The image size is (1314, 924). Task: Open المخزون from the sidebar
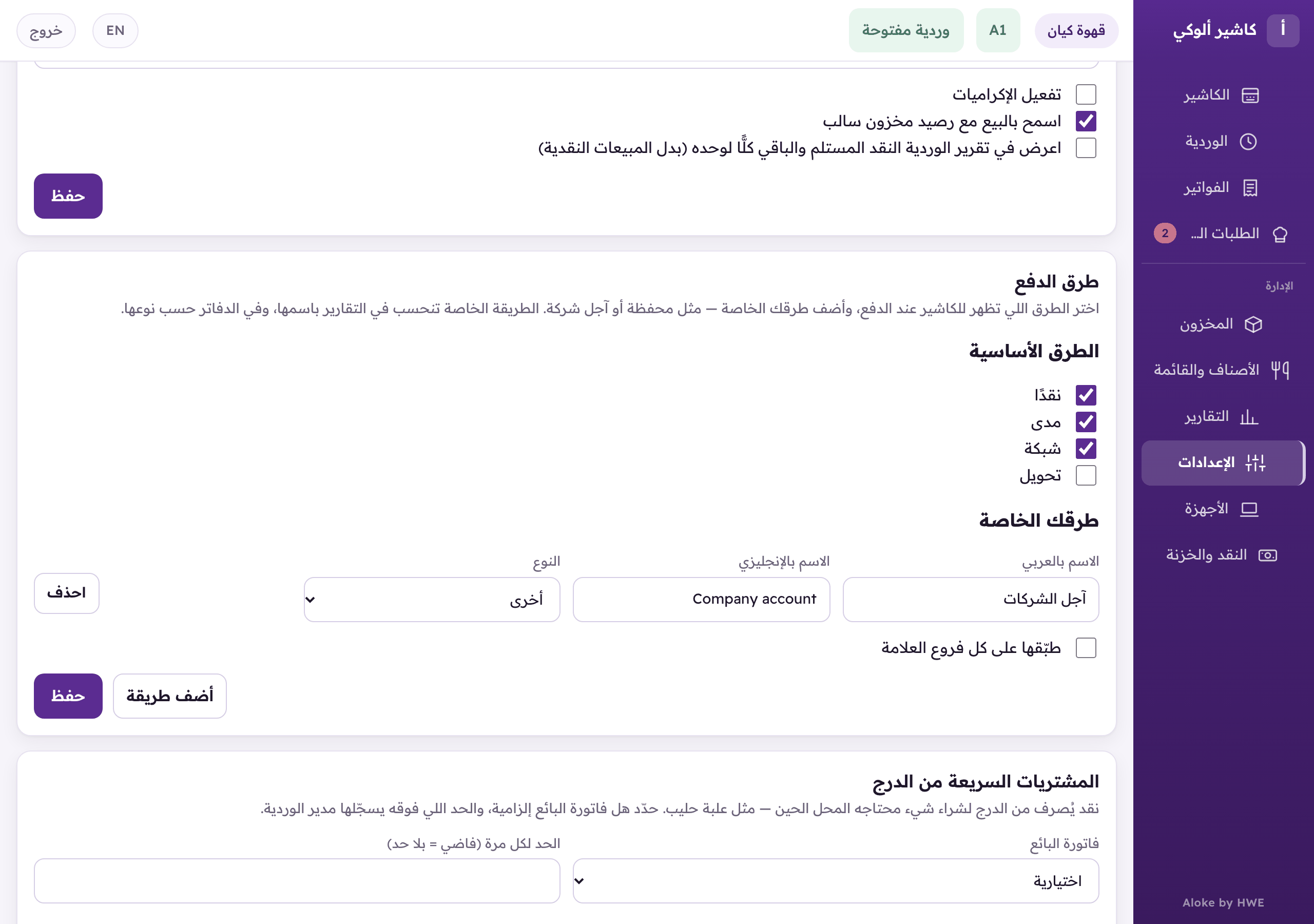point(1223,324)
